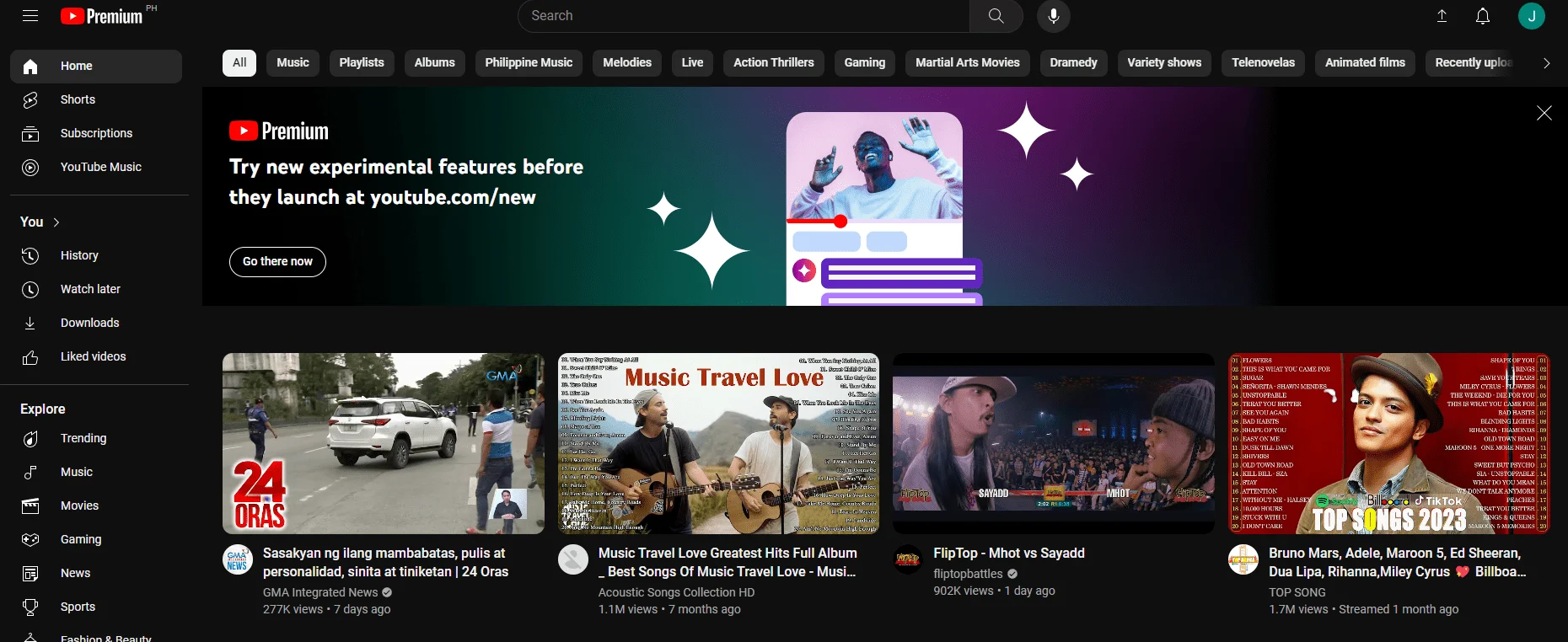Select the Gaming filter chip
Viewport: 1568px width, 642px height.
pos(865,63)
